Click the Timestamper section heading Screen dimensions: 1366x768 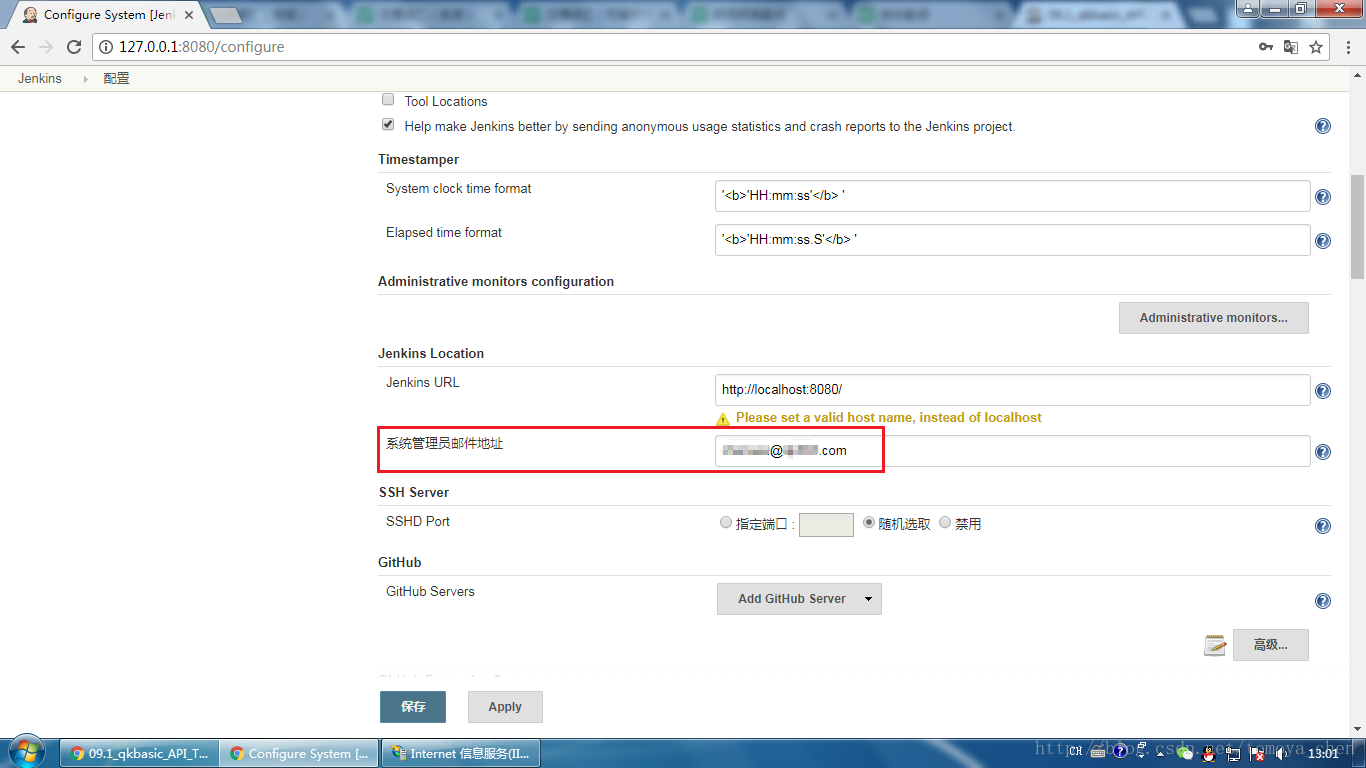(x=418, y=160)
